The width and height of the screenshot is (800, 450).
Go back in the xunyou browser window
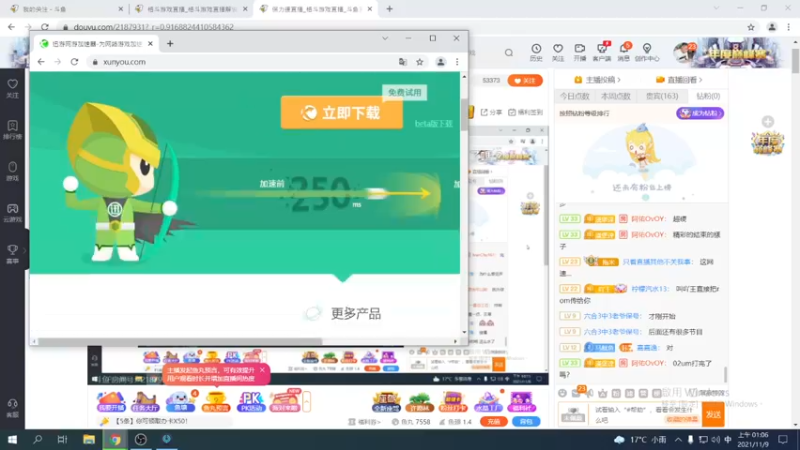click(41, 62)
